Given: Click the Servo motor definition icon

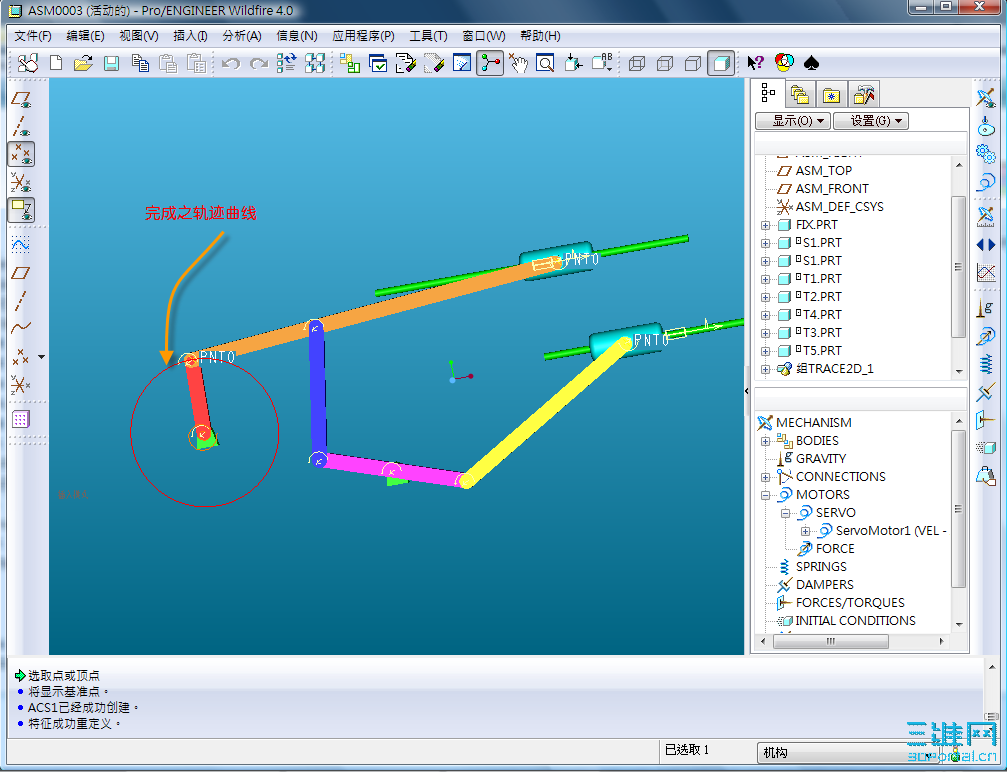Looking at the screenshot, I should (985, 182).
